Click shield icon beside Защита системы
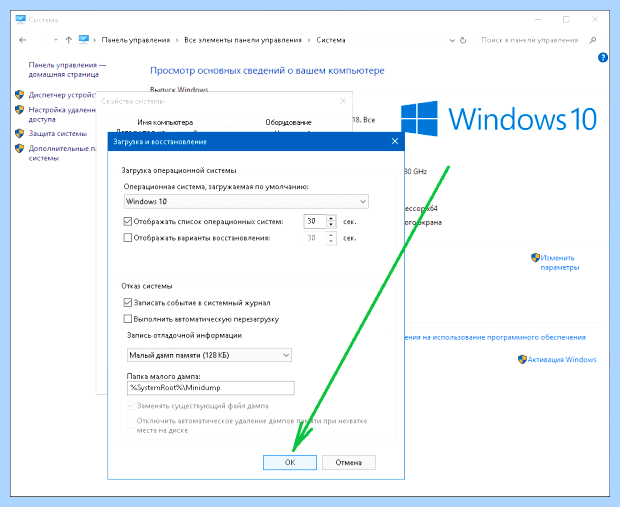The image size is (620, 507). [19, 133]
